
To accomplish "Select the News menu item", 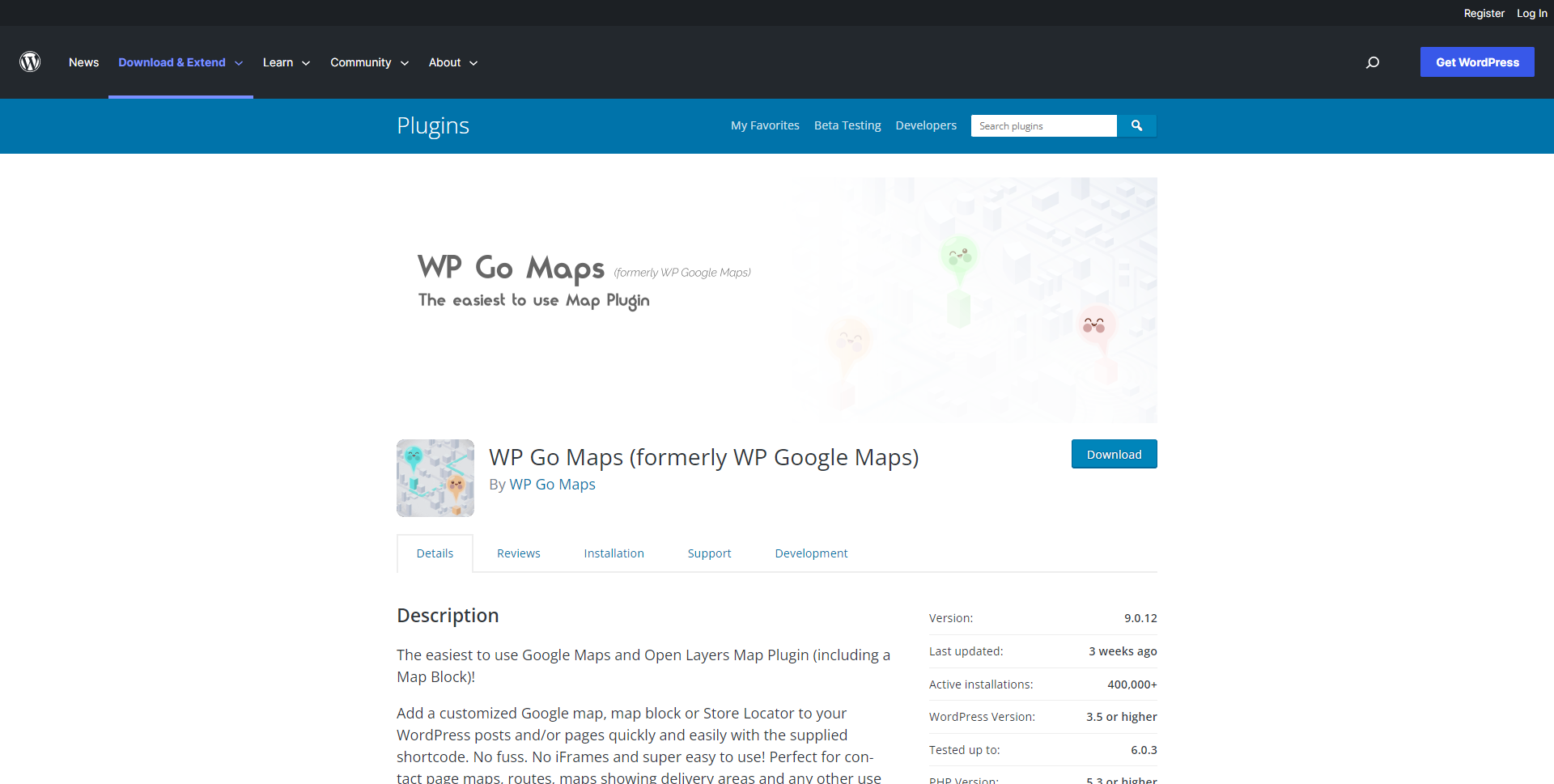I will coord(83,62).
